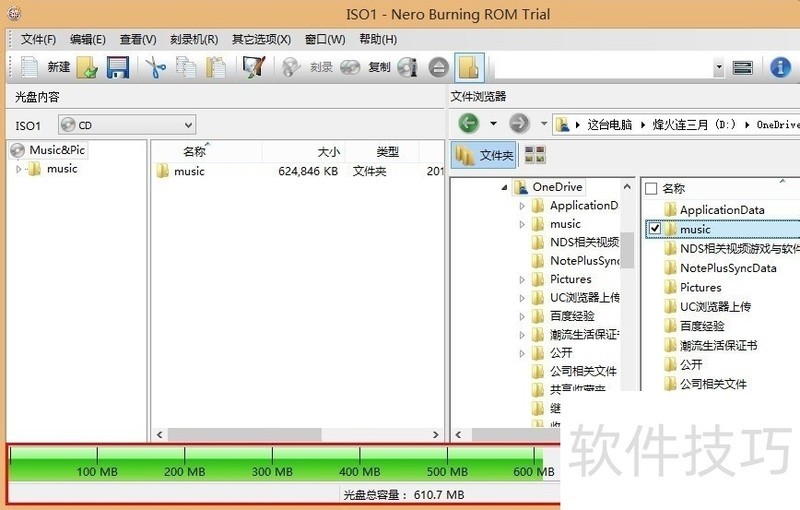Viewport: 800px width, 510px height.
Task: Expand the 百度经验 tree node
Action: click(x=521, y=316)
